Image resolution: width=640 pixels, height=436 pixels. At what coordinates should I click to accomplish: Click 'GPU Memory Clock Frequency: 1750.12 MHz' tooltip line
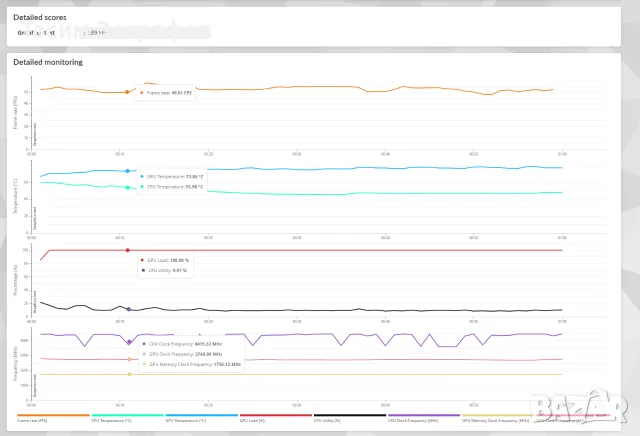click(191, 364)
